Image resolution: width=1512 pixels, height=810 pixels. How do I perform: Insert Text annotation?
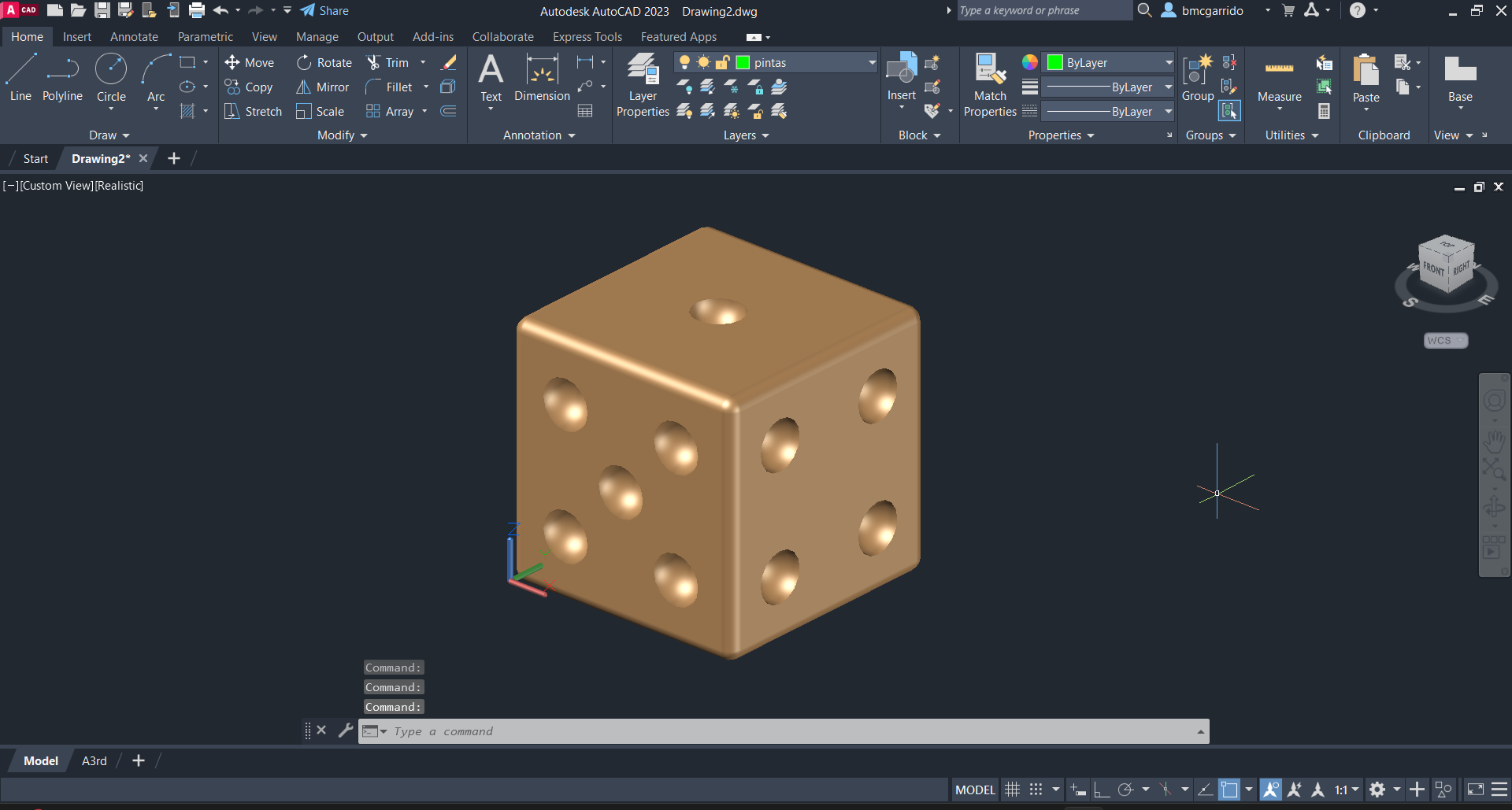point(491,77)
